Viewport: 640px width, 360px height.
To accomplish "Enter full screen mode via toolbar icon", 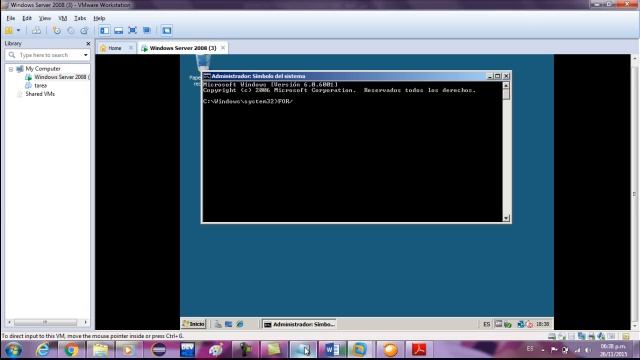I will tap(132, 30).
